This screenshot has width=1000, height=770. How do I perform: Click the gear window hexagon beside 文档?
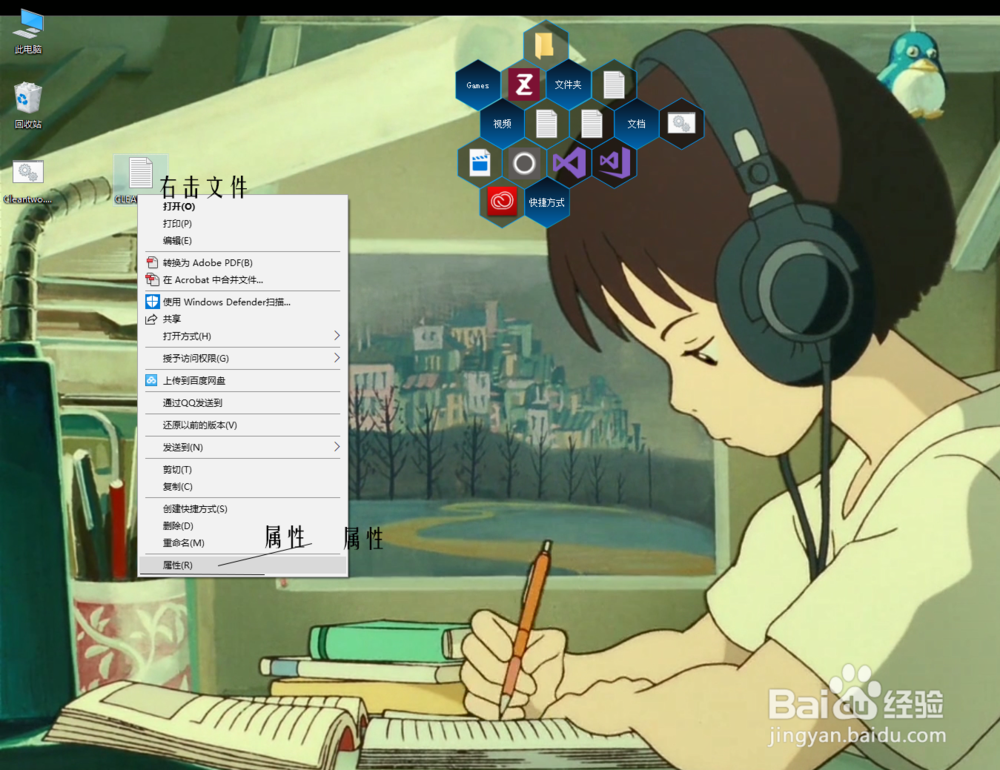681,123
